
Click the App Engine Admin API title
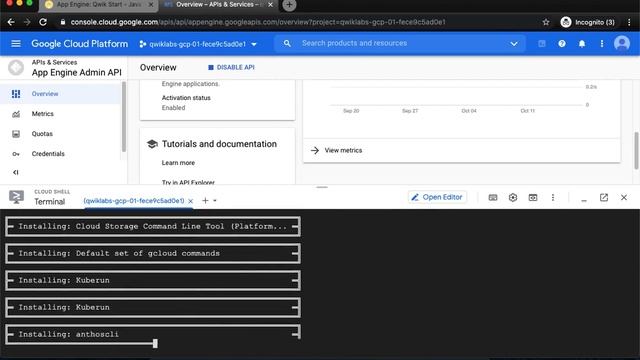pyautogui.click(x=77, y=73)
